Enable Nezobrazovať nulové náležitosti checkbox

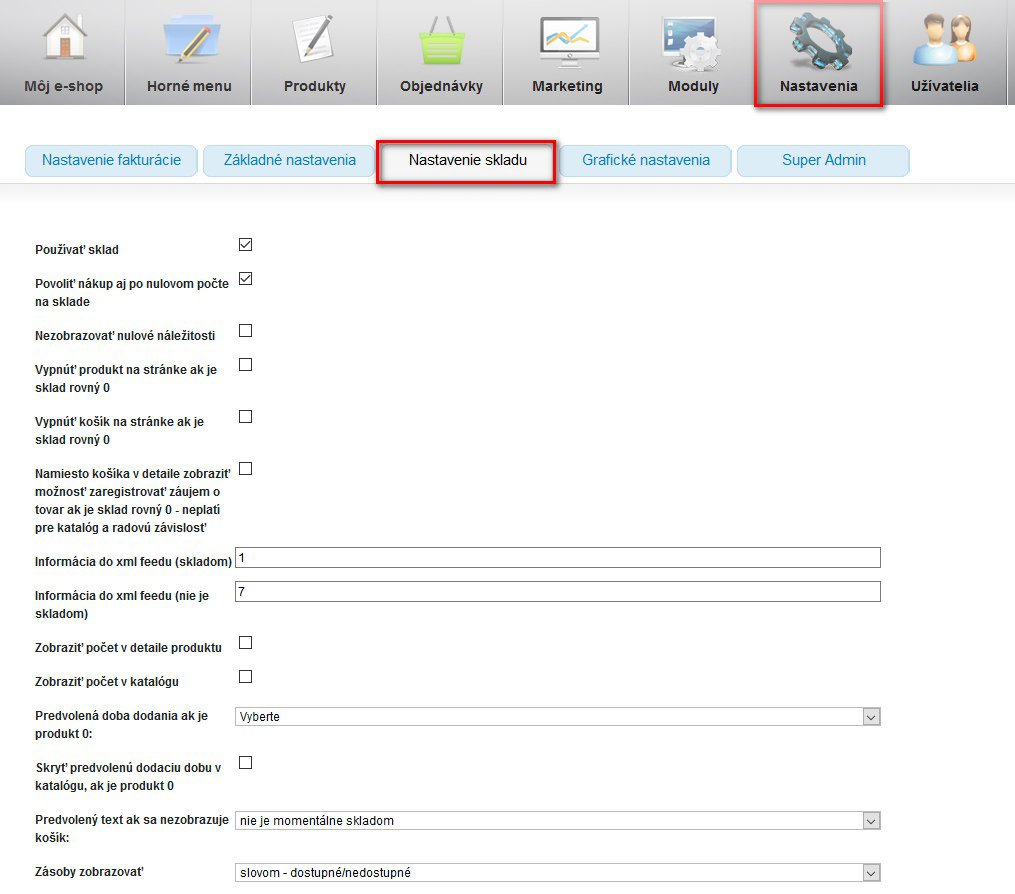245,331
